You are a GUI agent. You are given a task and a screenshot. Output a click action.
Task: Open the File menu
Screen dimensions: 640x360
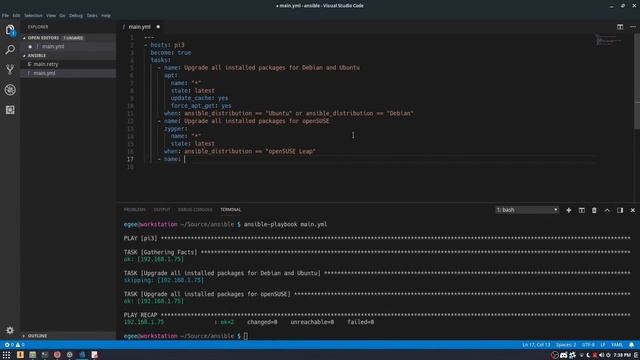5,16
